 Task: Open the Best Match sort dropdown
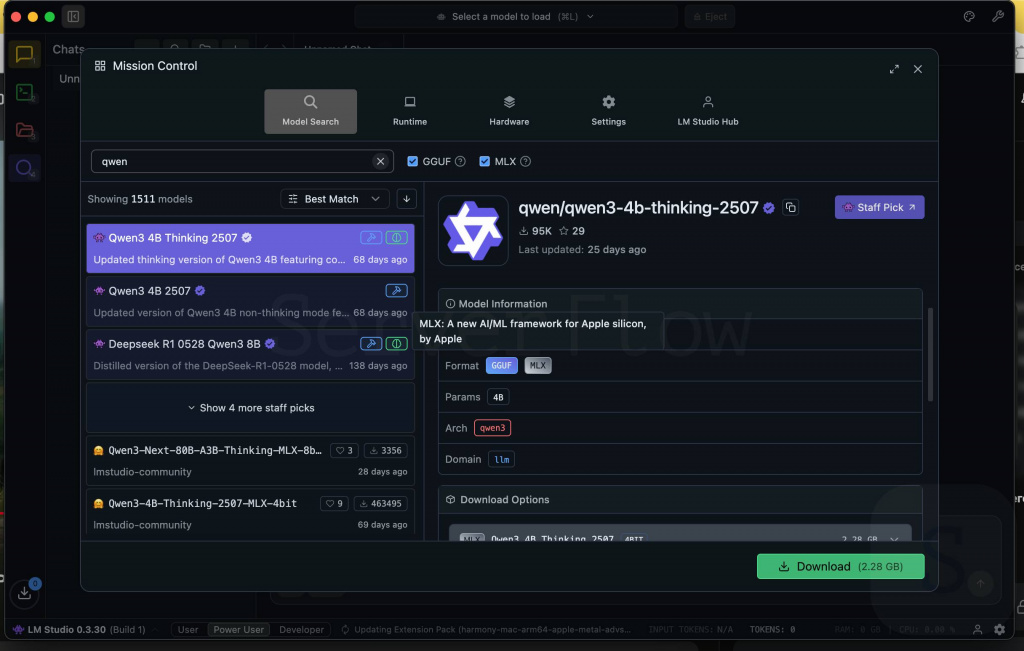click(x=334, y=199)
